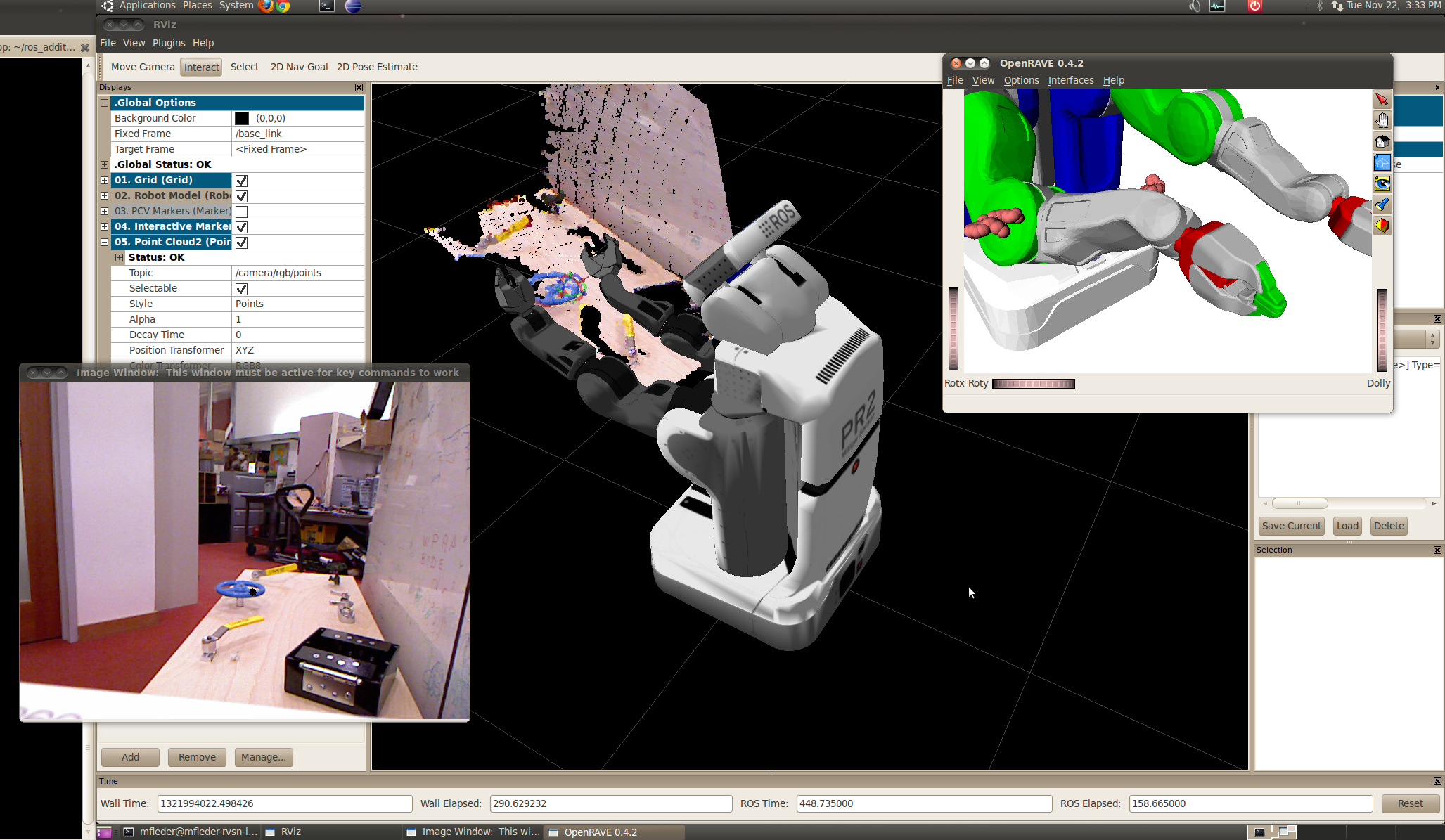Click the blue globe launcher in top panel

353,6
